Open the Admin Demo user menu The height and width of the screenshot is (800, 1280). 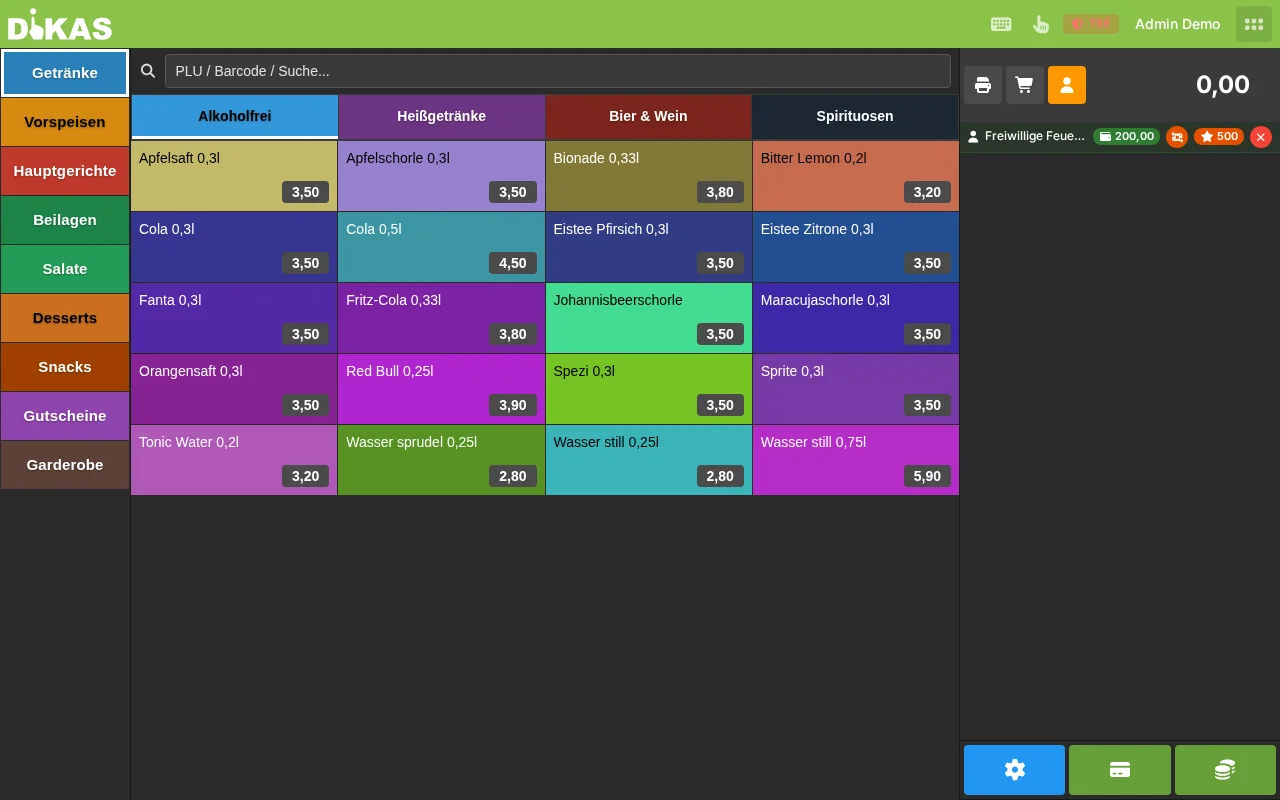coord(1178,24)
